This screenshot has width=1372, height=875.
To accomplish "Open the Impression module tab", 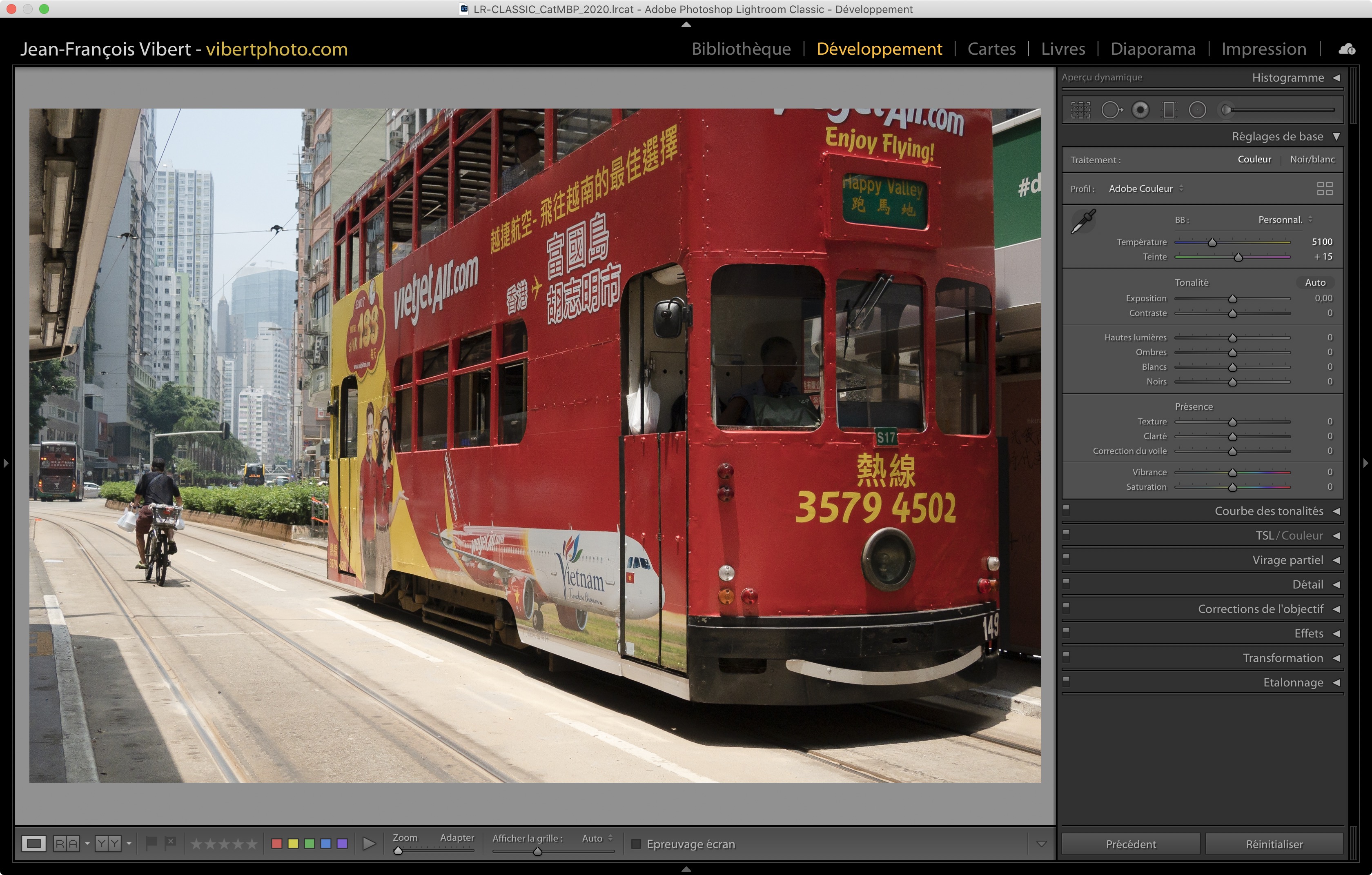I will [1263, 49].
